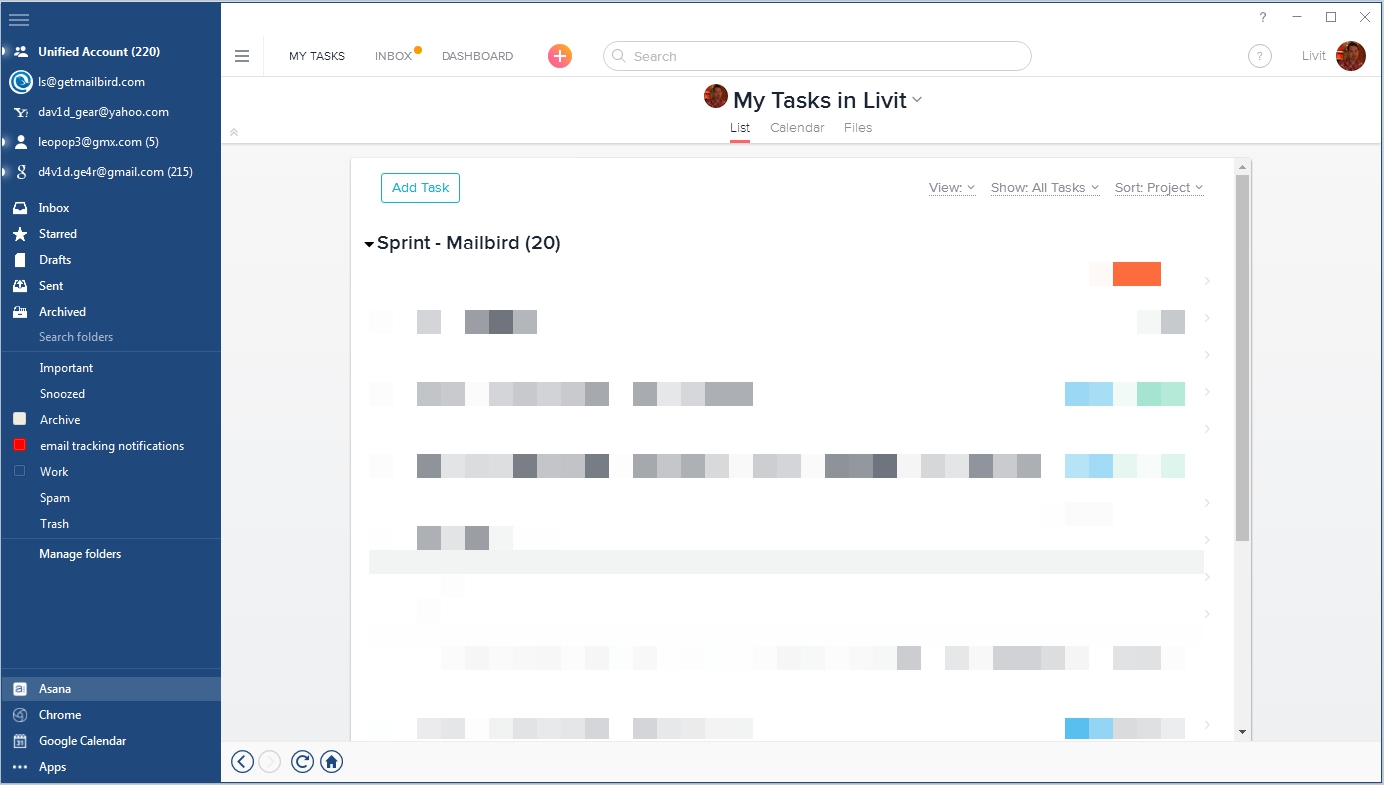Open the Work folder

pos(54,472)
